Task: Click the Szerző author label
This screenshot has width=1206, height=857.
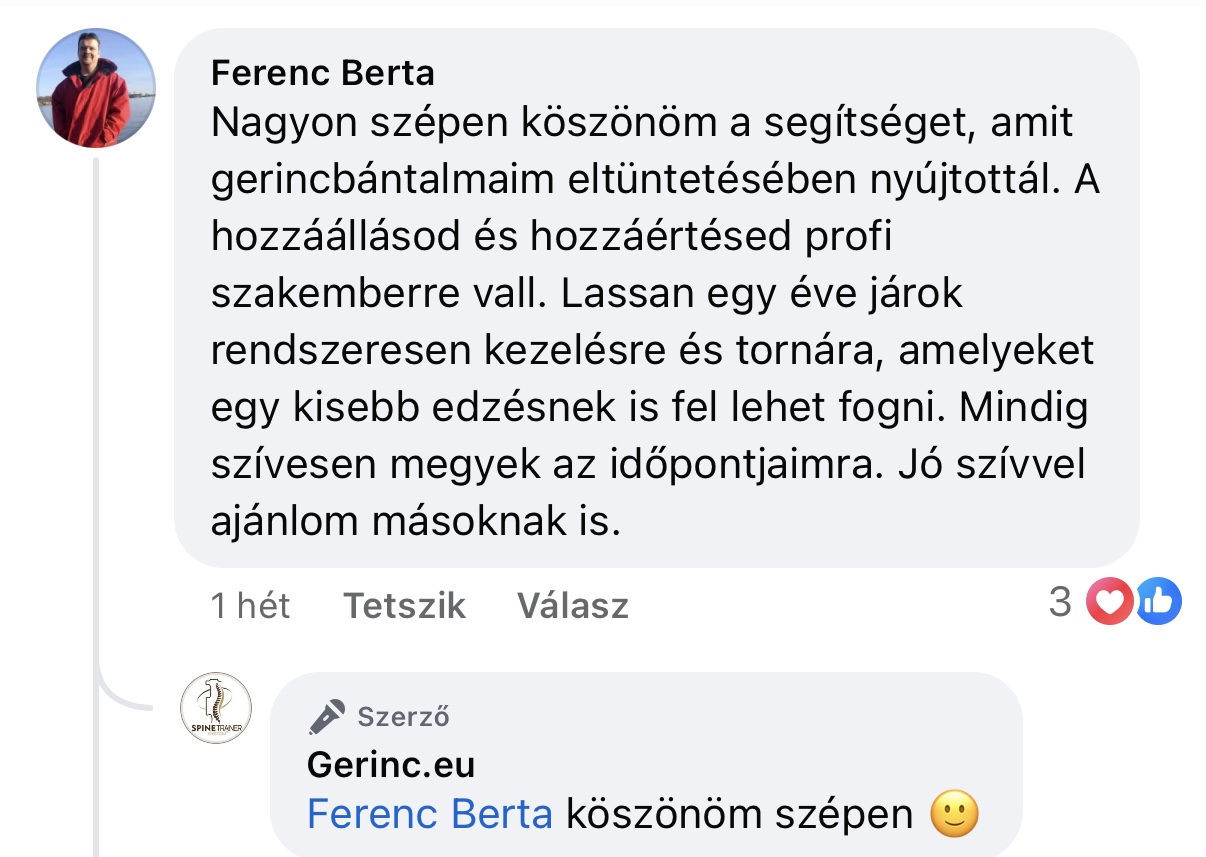Action: 403,716
